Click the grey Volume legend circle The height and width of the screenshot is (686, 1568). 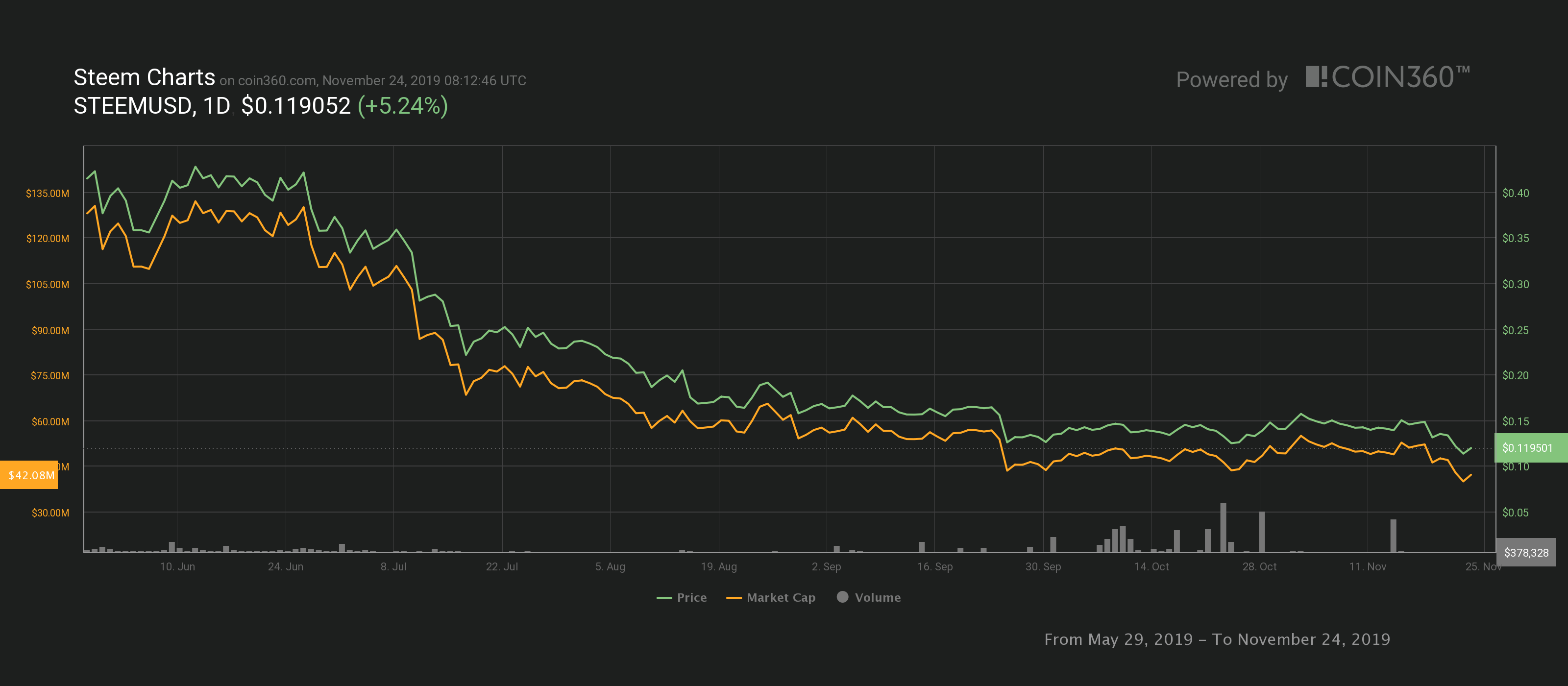[x=842, y=597]
